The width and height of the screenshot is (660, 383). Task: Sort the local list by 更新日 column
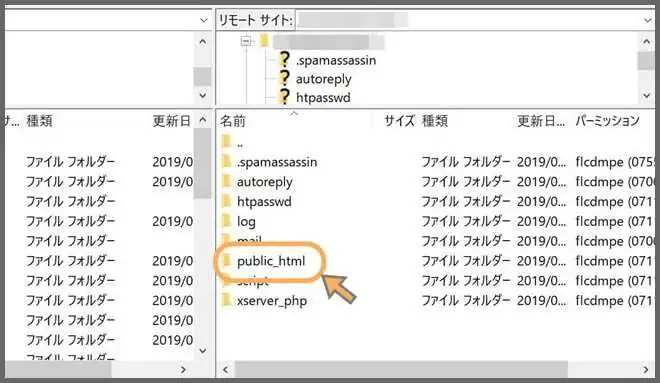172,121
